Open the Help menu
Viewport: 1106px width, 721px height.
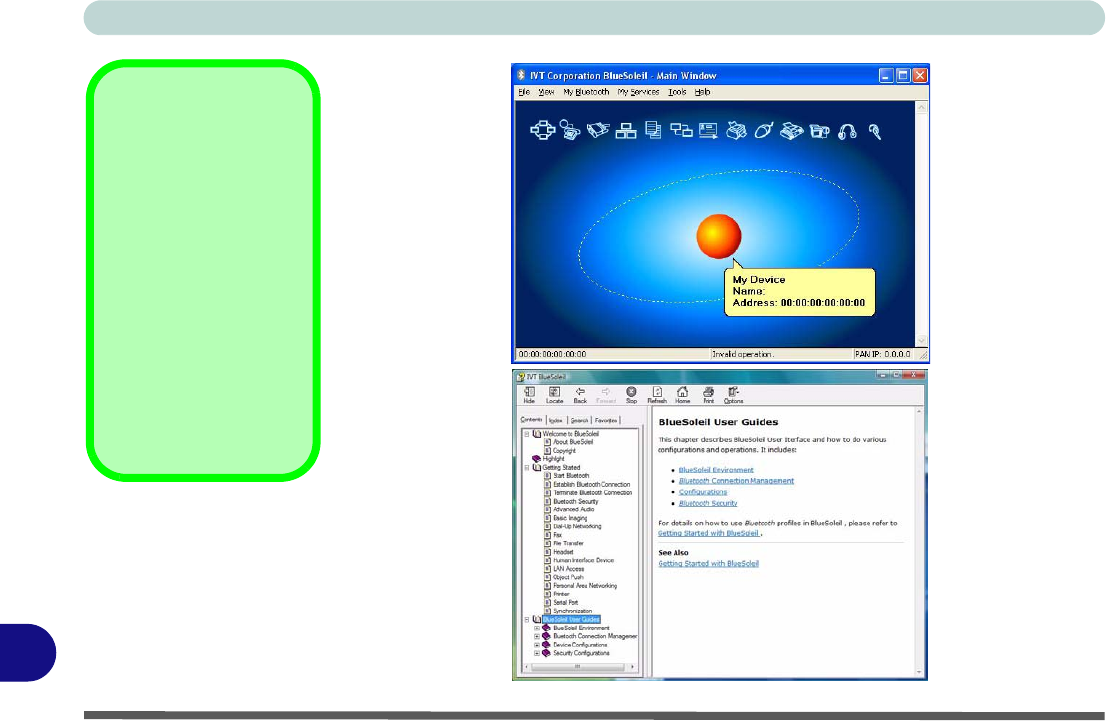[x=703, y=92]
